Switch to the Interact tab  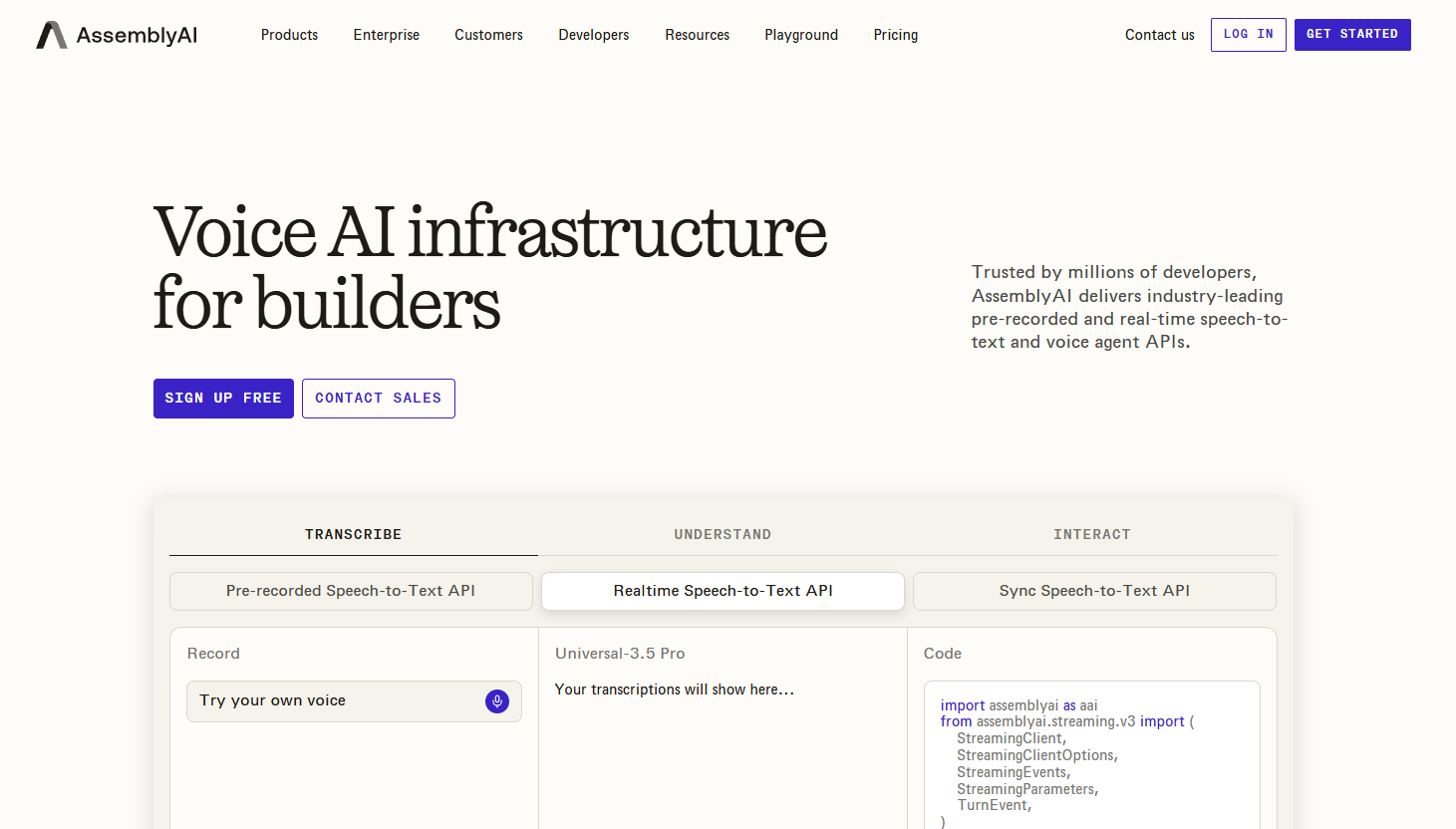pyautogui.click(x=1092, y=535)
